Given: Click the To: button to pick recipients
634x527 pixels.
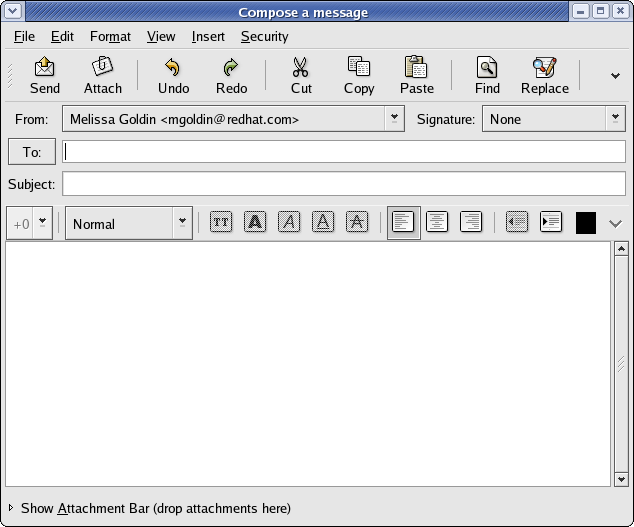Looking at the screenshot, I should tap(32, 152).
